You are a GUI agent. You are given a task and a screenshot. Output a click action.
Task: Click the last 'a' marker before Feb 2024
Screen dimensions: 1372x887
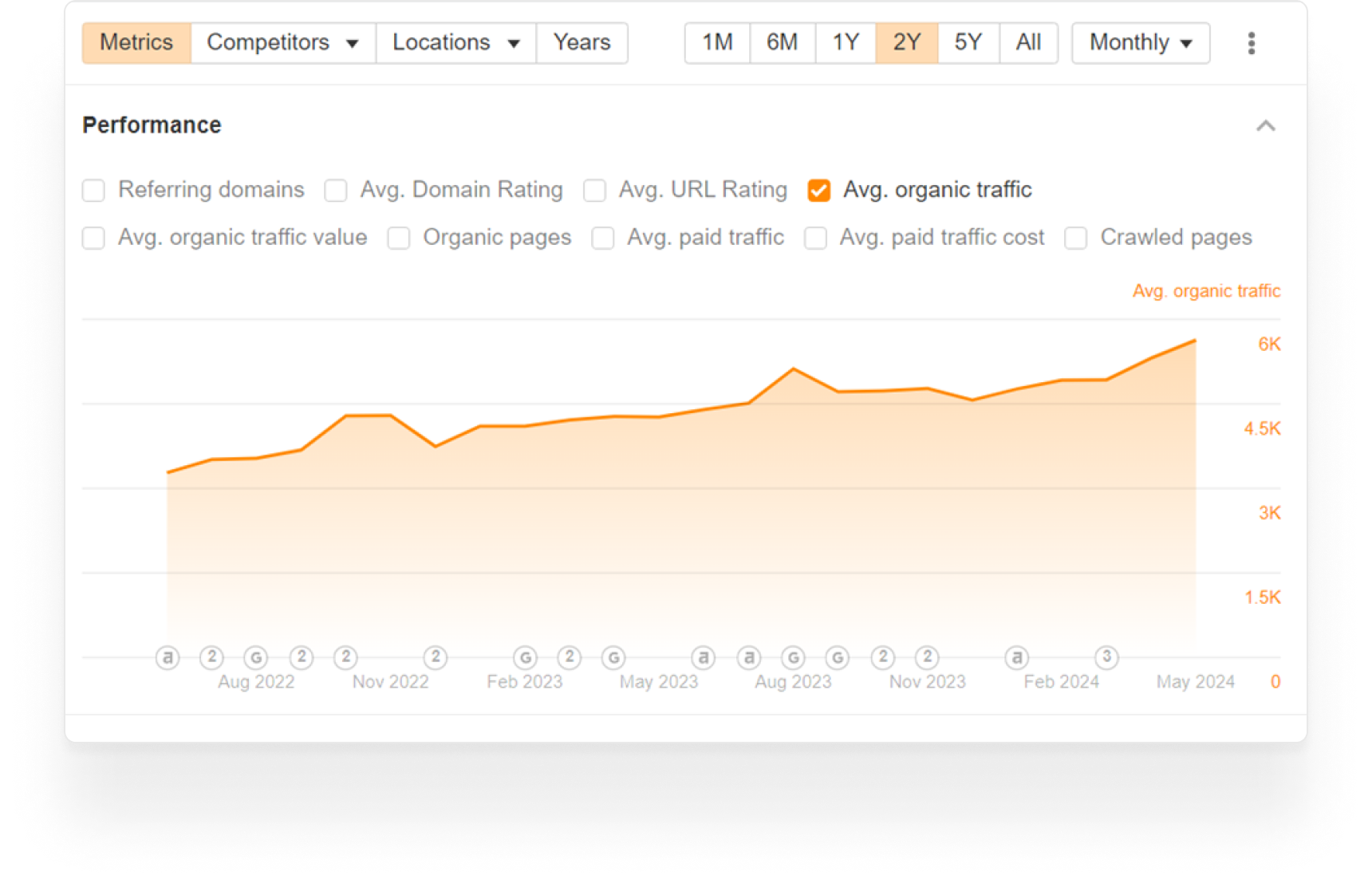[x=1016, y=658]
